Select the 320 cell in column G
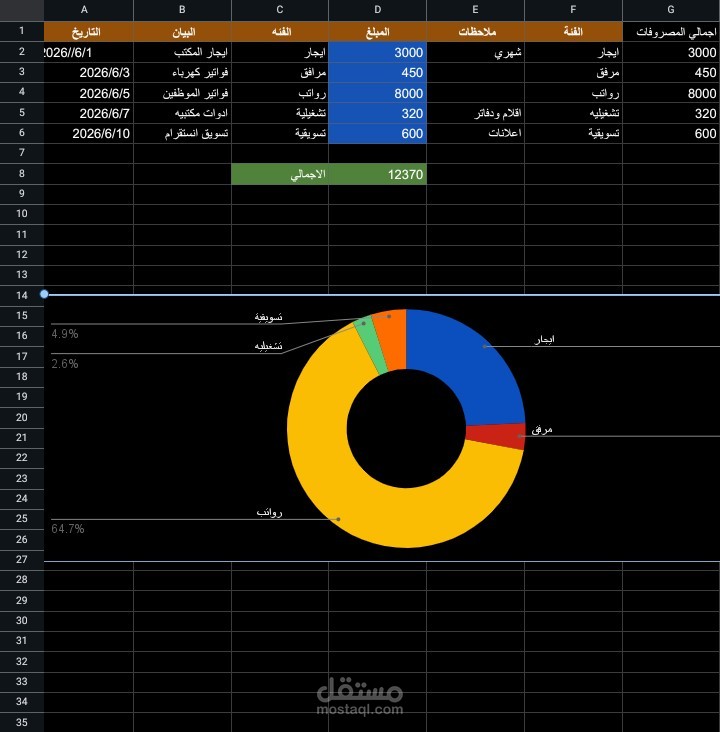Screen dimensions: 720x732 tap(671, 113)
